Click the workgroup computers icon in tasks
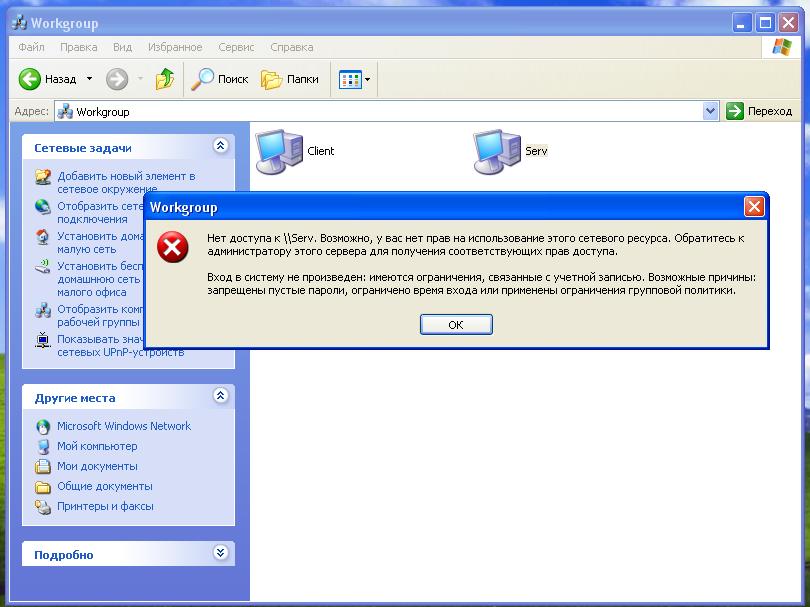This screenshot has height=607, width=810. pos(43,309)
